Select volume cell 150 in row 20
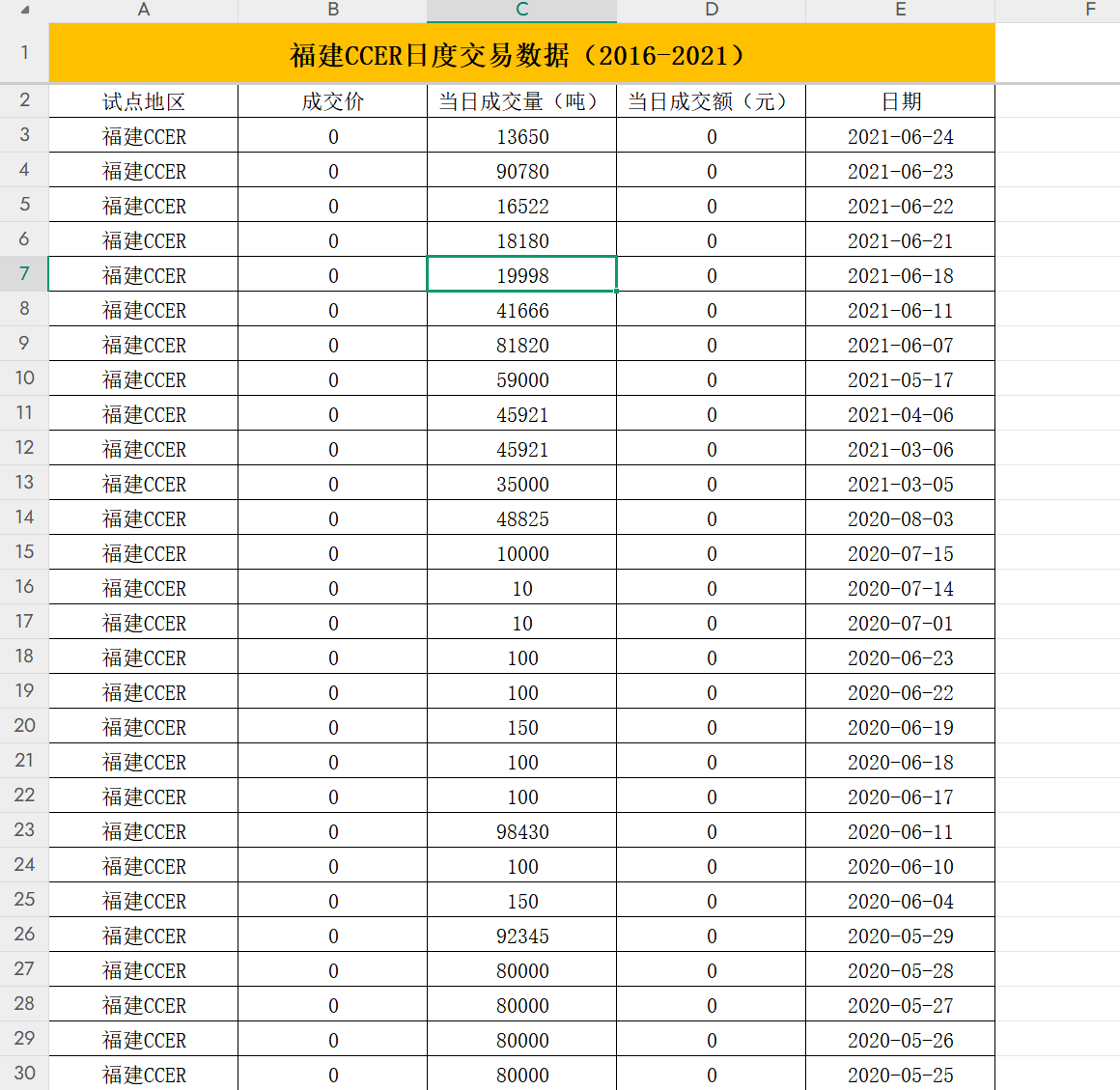Viewport: 1120px width, 1090px height. tap(521, 727)
